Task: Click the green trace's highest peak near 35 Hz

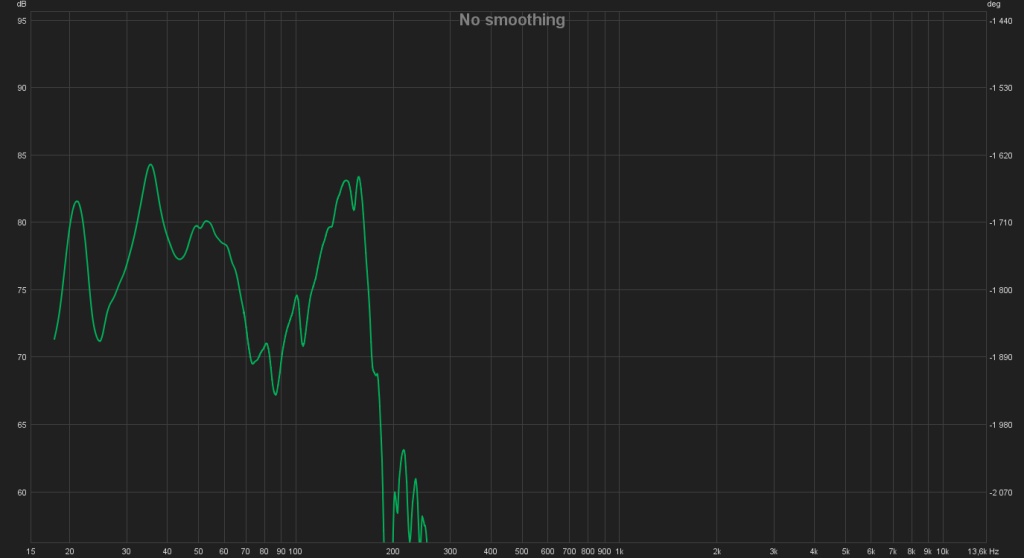Action: pyautogui.click(x=150, y=165)
